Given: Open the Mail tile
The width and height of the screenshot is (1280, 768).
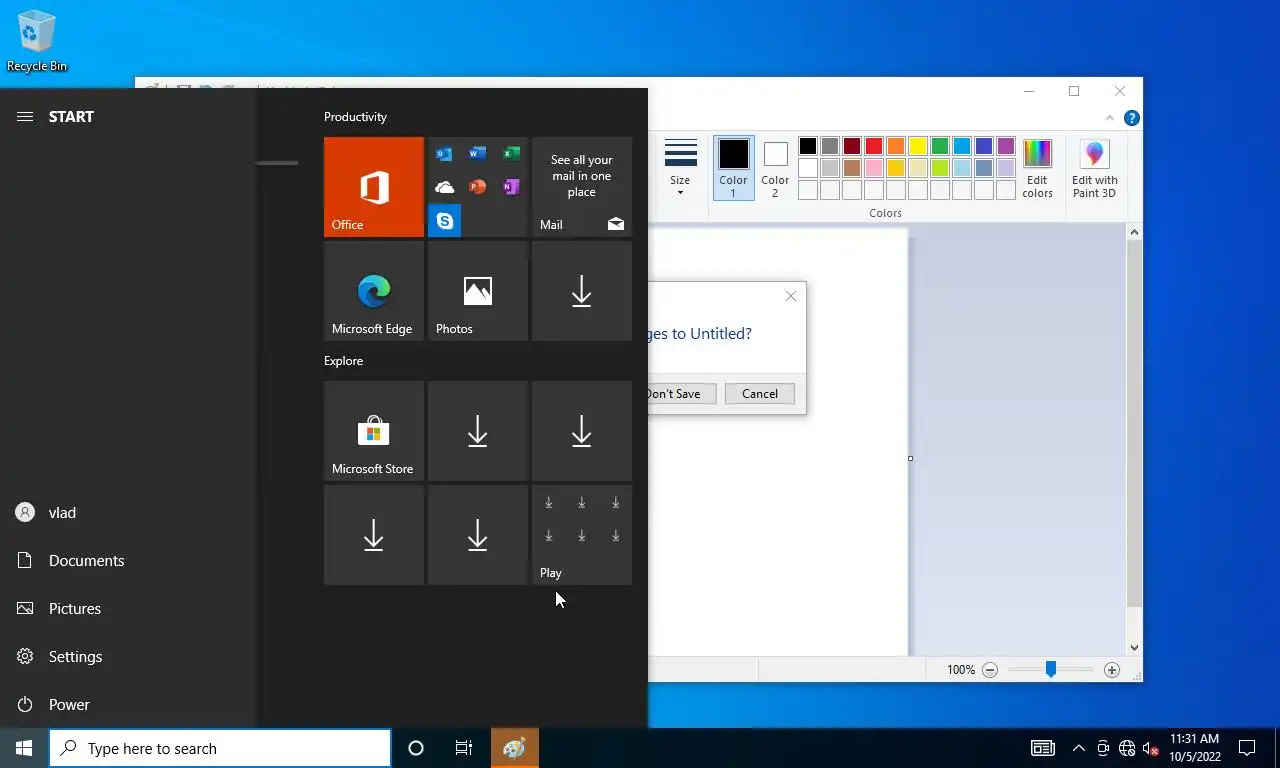Looking at the screenshot, I should [x=582, y=187].
